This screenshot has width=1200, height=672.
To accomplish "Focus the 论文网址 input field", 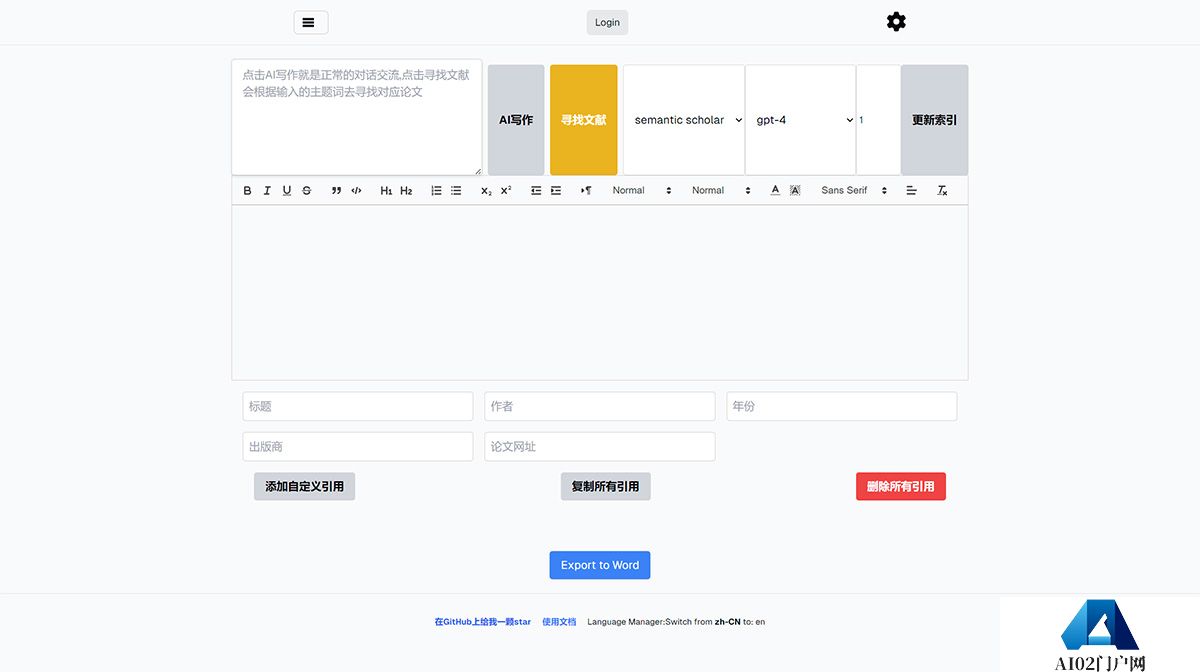I will pyautogui.click(x=600, y=446).
